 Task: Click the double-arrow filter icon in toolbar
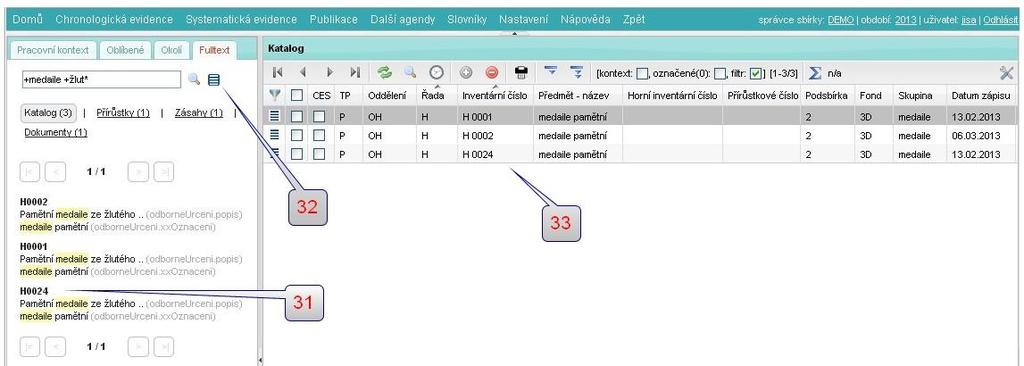point(576,72)
